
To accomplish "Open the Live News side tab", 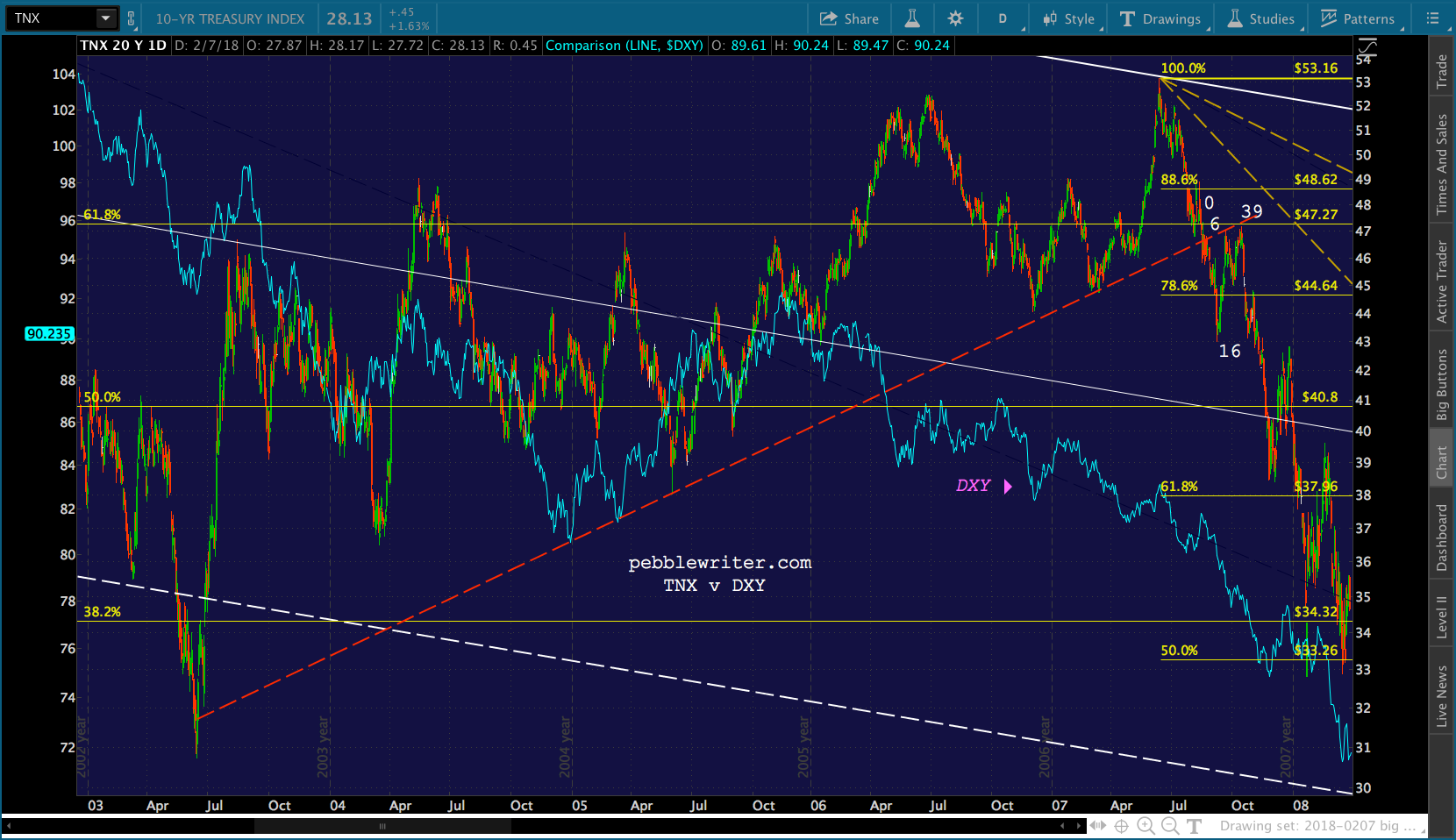I will pos(1441,696).
